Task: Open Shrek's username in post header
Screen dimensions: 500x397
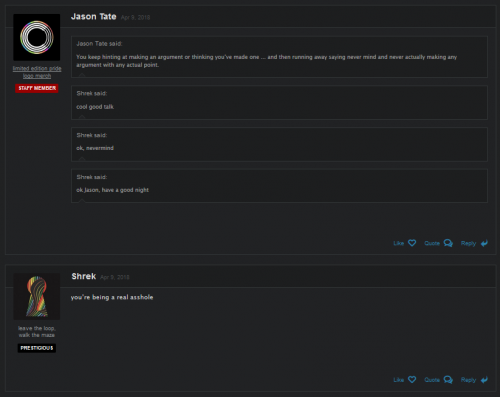Action: click(84, 276)
